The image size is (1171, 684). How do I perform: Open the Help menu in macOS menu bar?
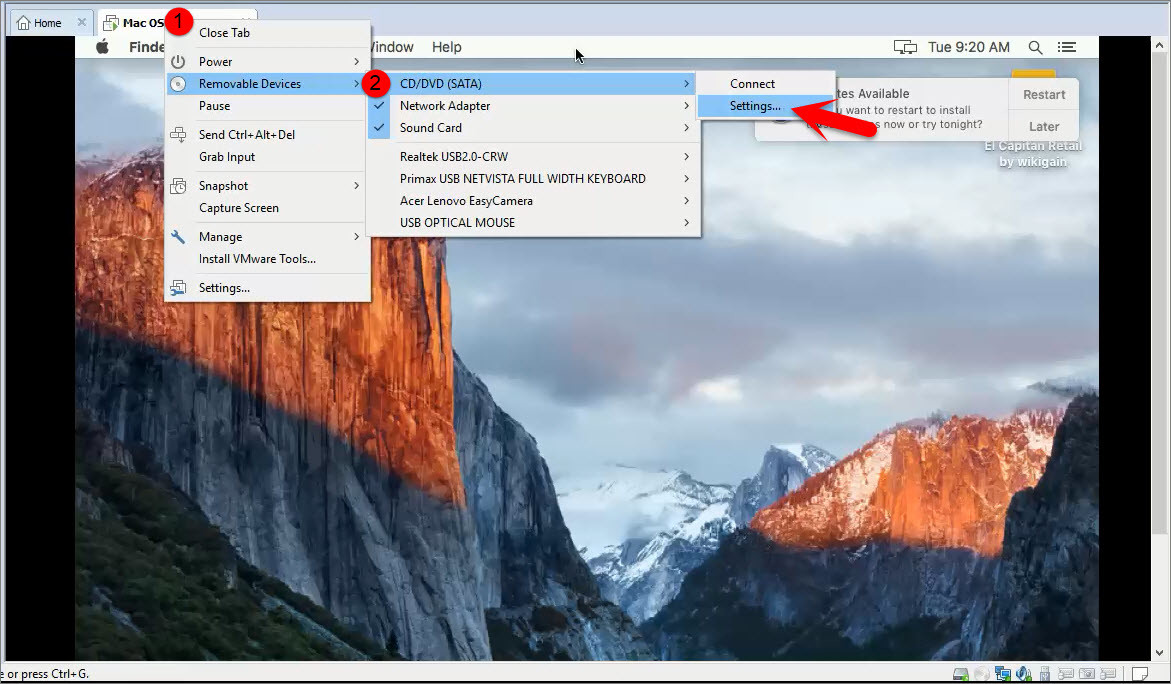click(x=447, y=47)
